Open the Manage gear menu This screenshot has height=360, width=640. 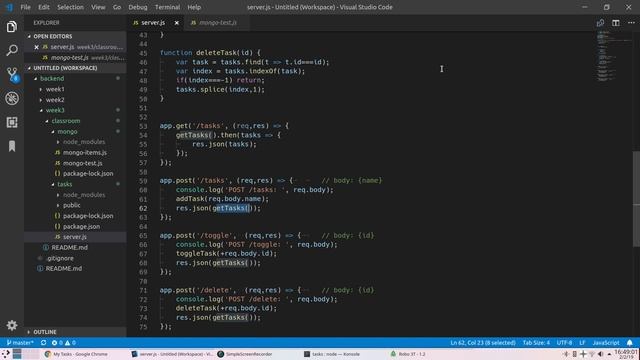click(x=12, y=325)
